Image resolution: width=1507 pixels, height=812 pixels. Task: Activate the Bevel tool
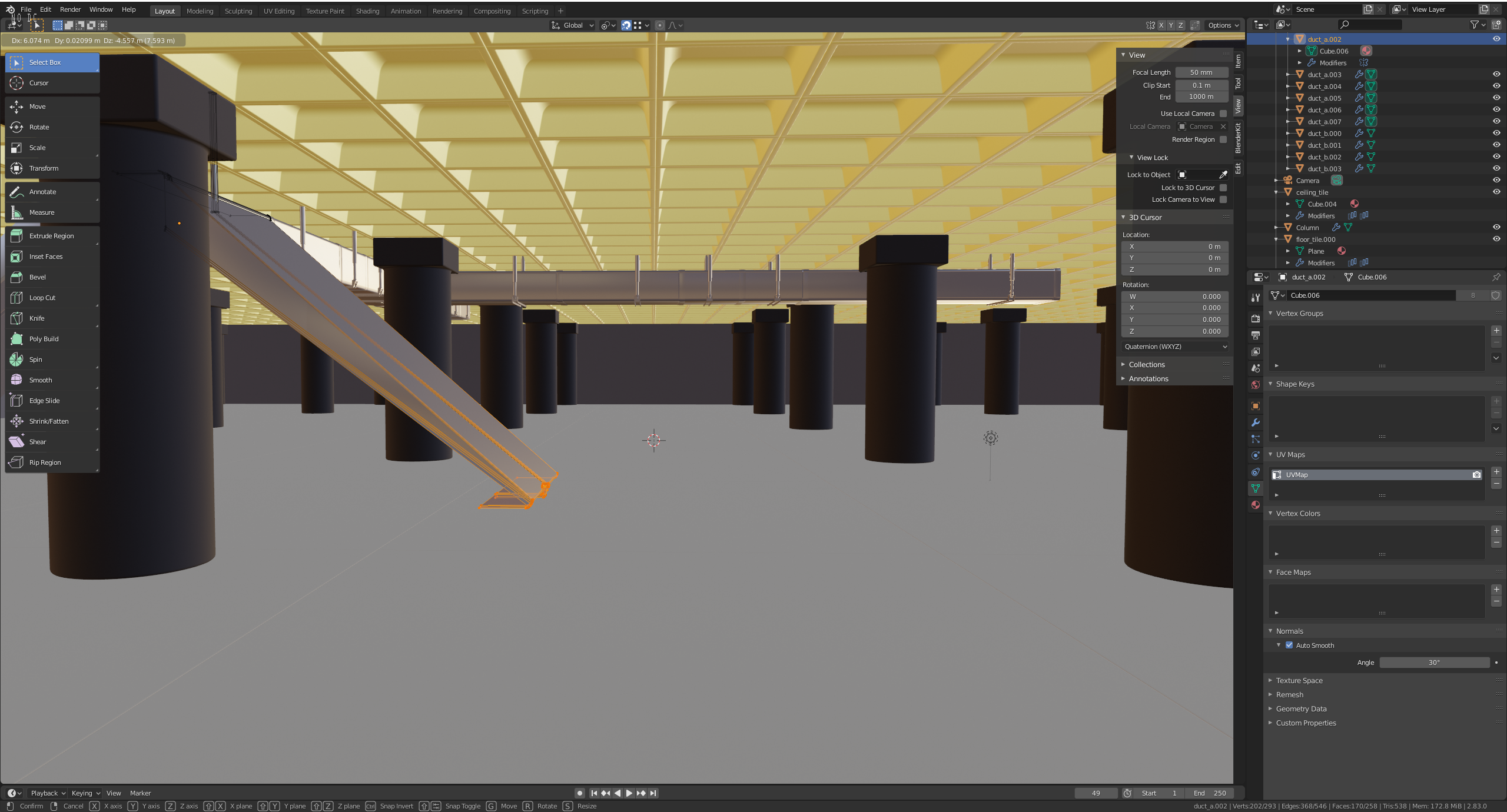37,277
